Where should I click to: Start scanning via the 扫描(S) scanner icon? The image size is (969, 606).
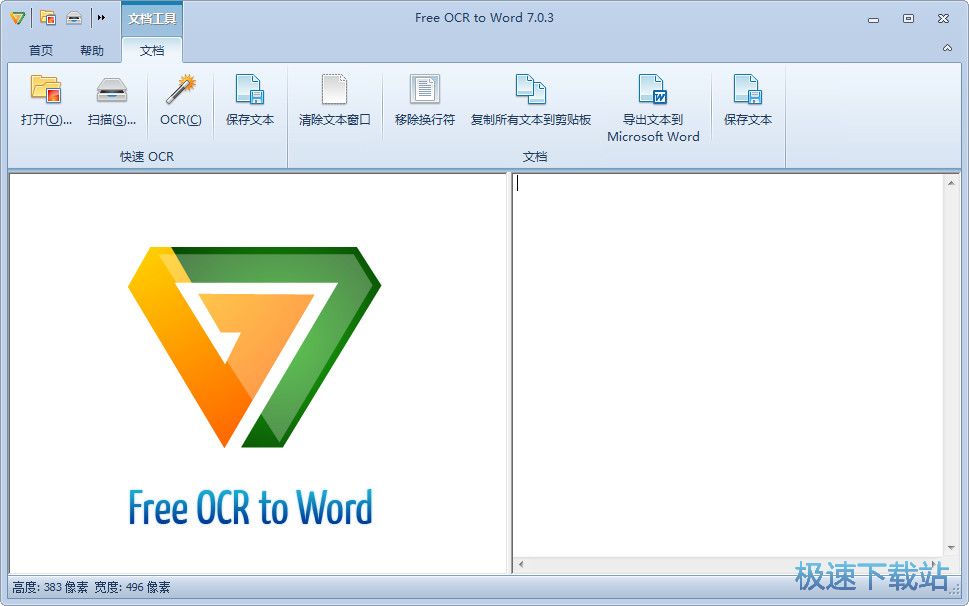click(x=111, y=100)
